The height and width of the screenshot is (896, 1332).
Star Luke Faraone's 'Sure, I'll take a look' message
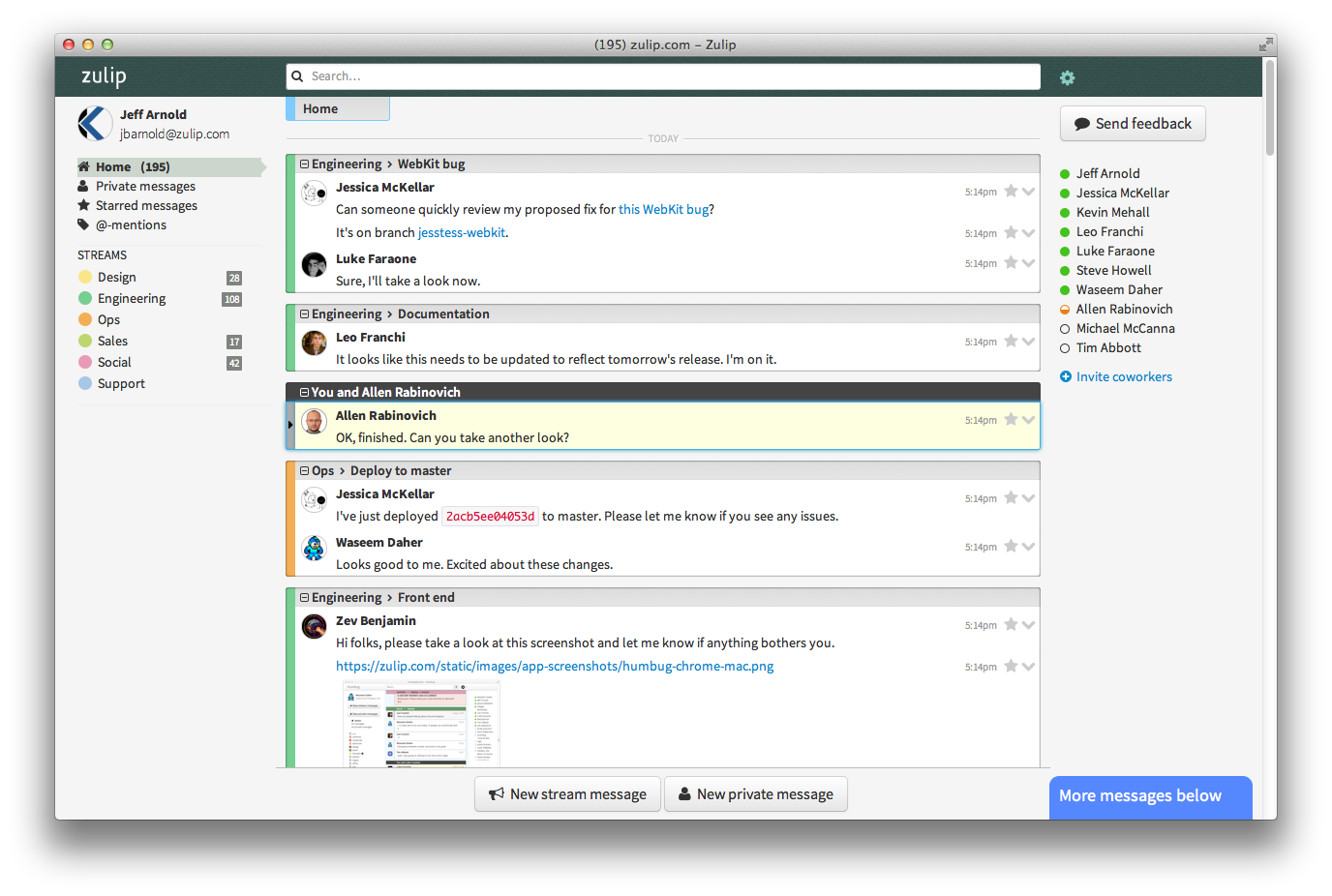click(1011, 262)
